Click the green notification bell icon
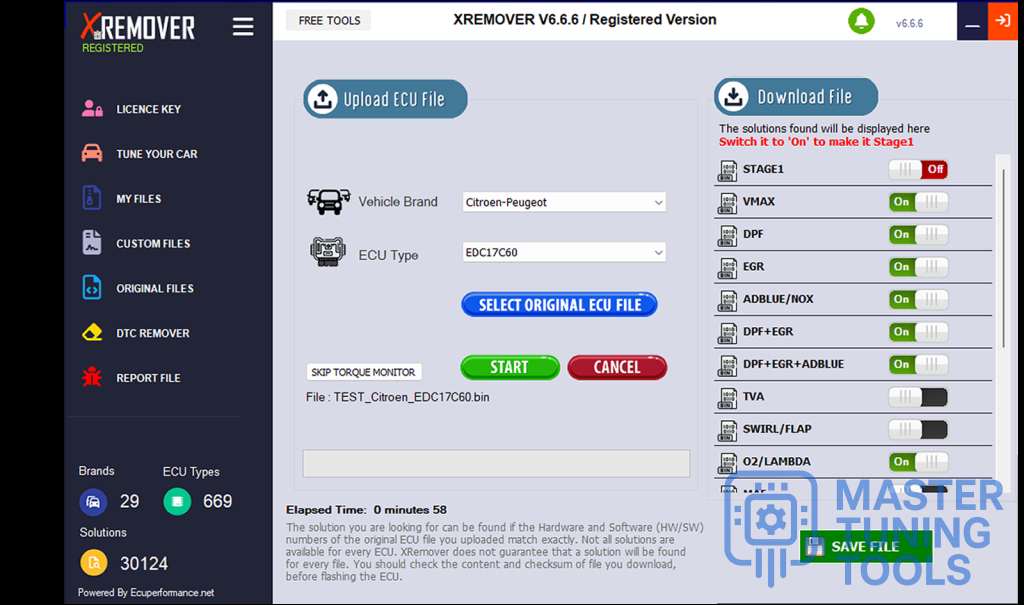This screenshot has width=1024, height=605. point(859,21)
